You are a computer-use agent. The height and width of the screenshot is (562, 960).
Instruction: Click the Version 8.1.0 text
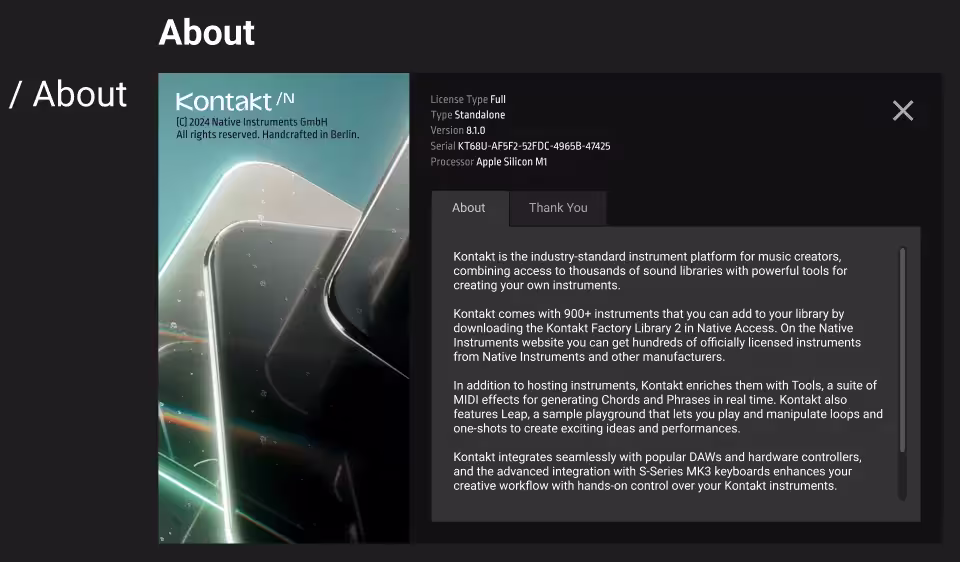(458, 130)
